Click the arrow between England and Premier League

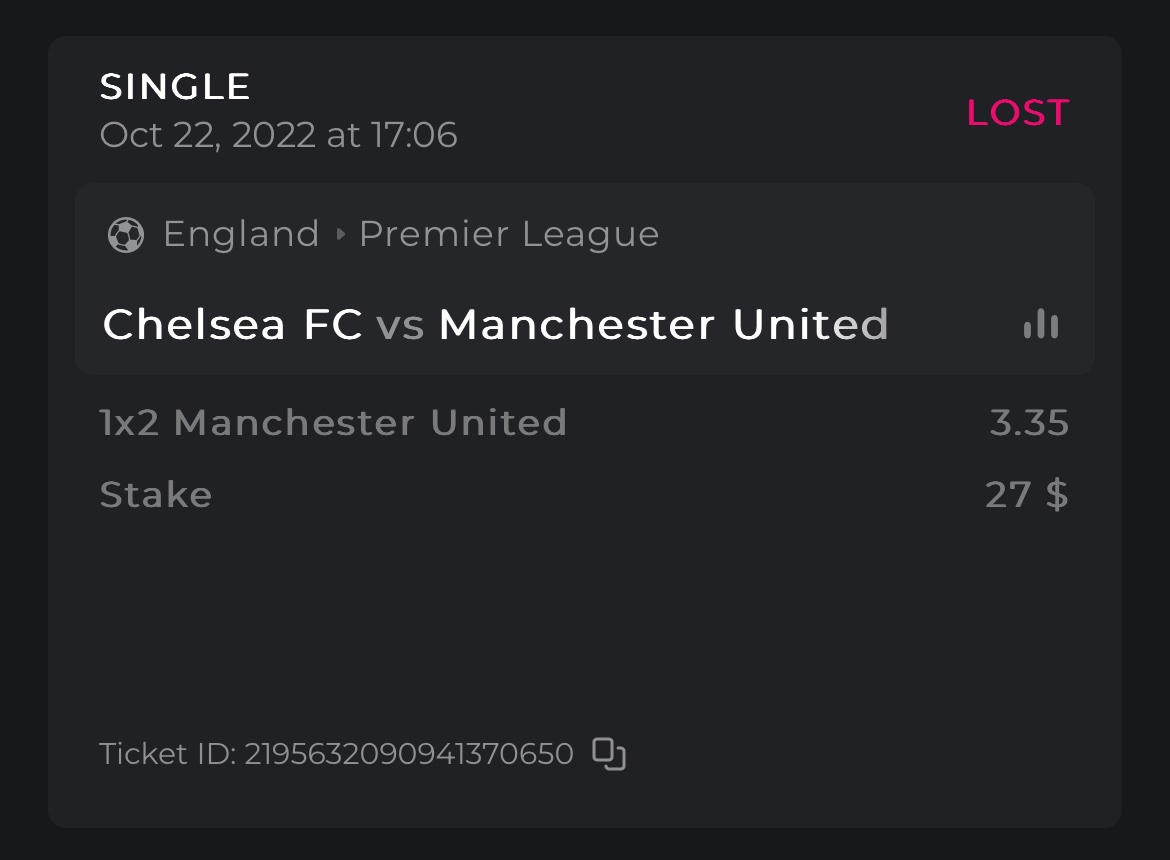(x=340, y=235)
